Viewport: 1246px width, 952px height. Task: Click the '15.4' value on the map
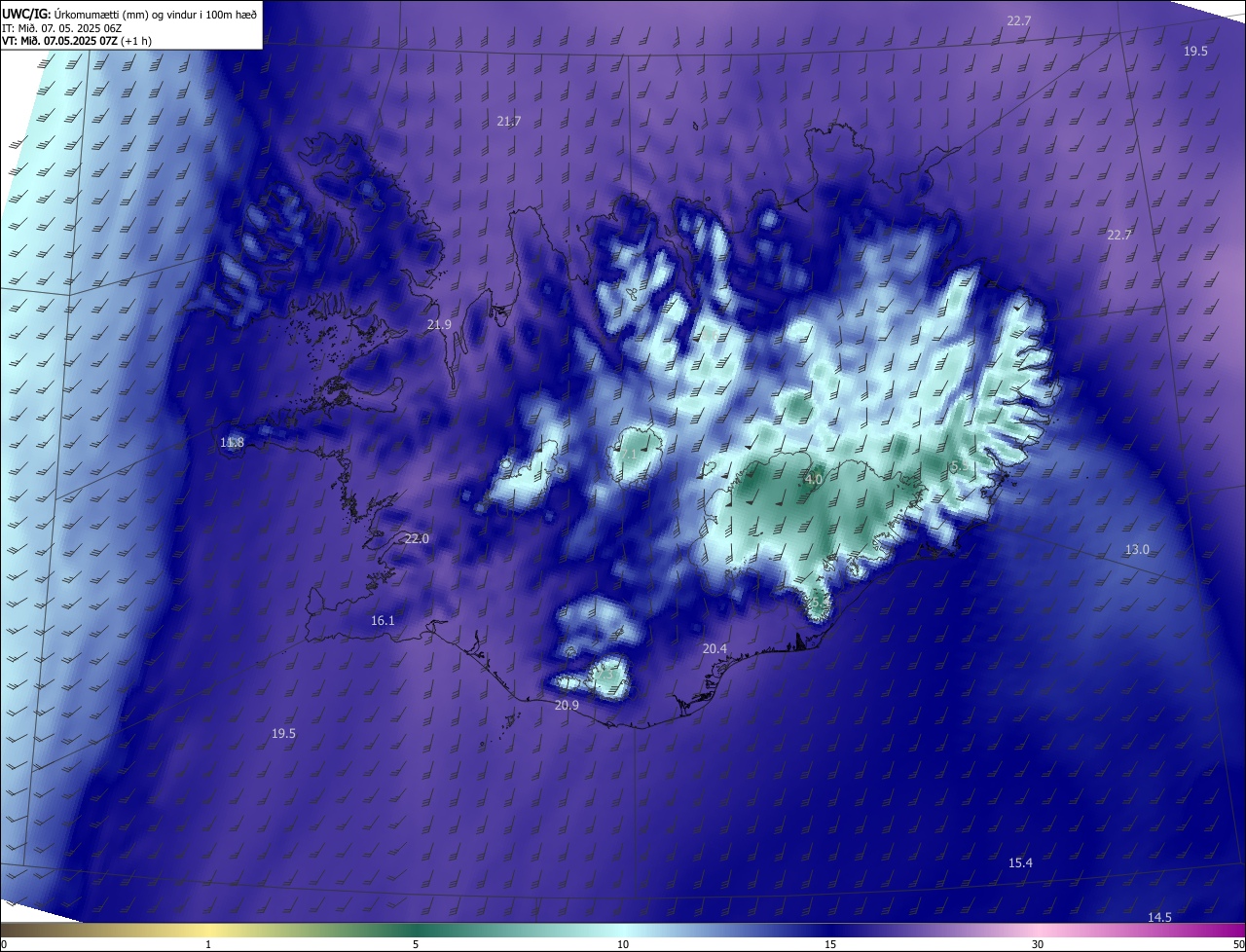[1020, 863]
